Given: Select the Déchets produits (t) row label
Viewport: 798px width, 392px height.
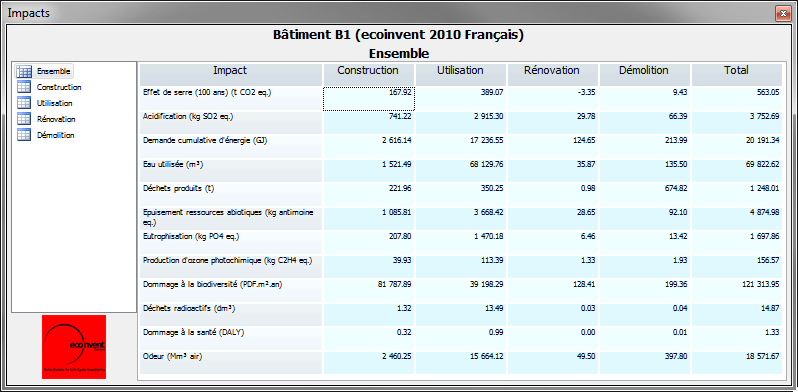Looking at the screenshot, I should 179,188.
